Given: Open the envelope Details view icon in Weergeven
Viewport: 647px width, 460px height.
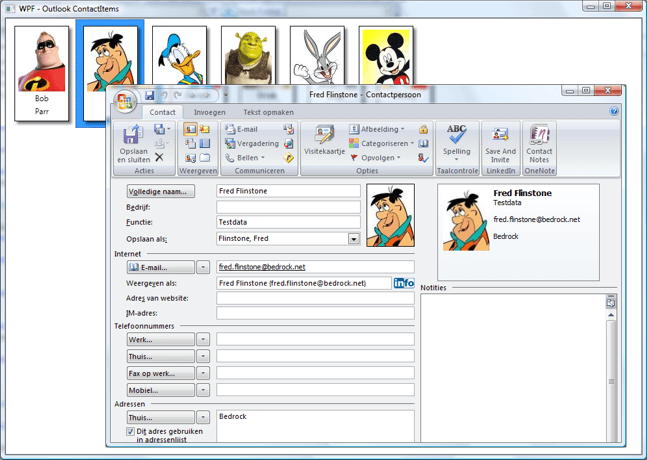Looking at the screenshot, I should [205, 130].
